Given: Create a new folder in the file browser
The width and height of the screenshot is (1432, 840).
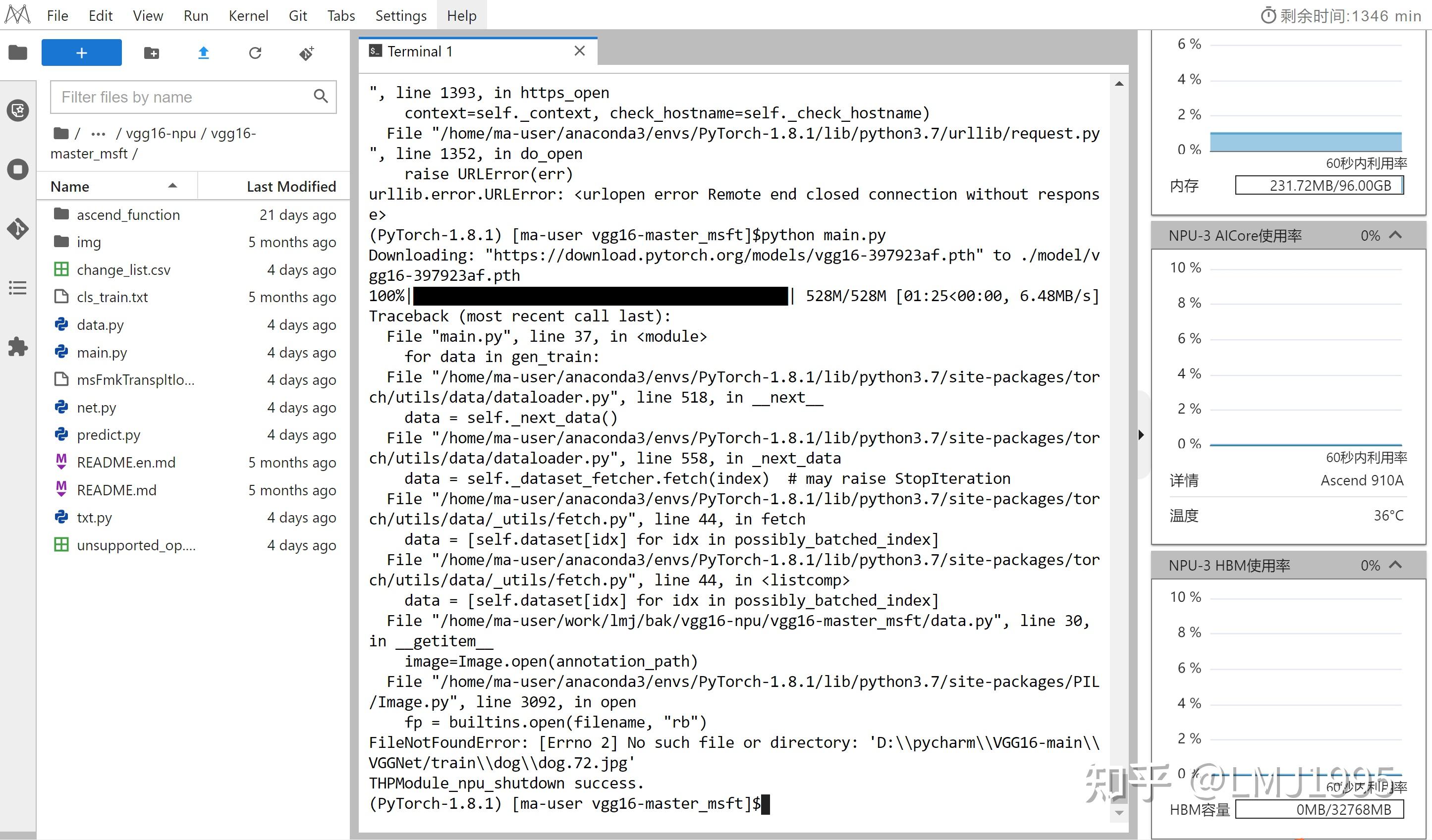Looking at the screenshot, I should [x=151, y=52].
